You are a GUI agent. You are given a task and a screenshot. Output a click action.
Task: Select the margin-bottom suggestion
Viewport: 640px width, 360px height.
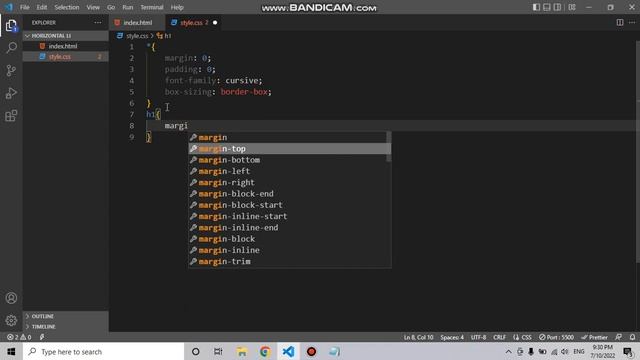coord(287,160)
